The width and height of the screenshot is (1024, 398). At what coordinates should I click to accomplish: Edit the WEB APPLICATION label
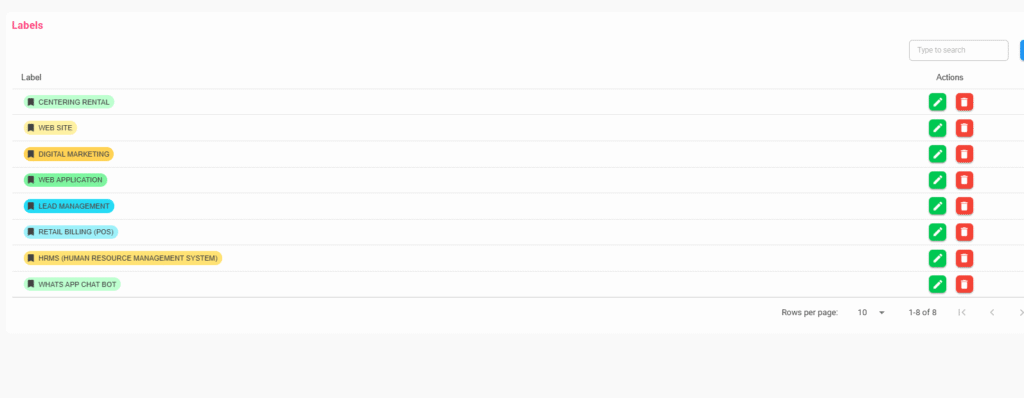point(937,180)
